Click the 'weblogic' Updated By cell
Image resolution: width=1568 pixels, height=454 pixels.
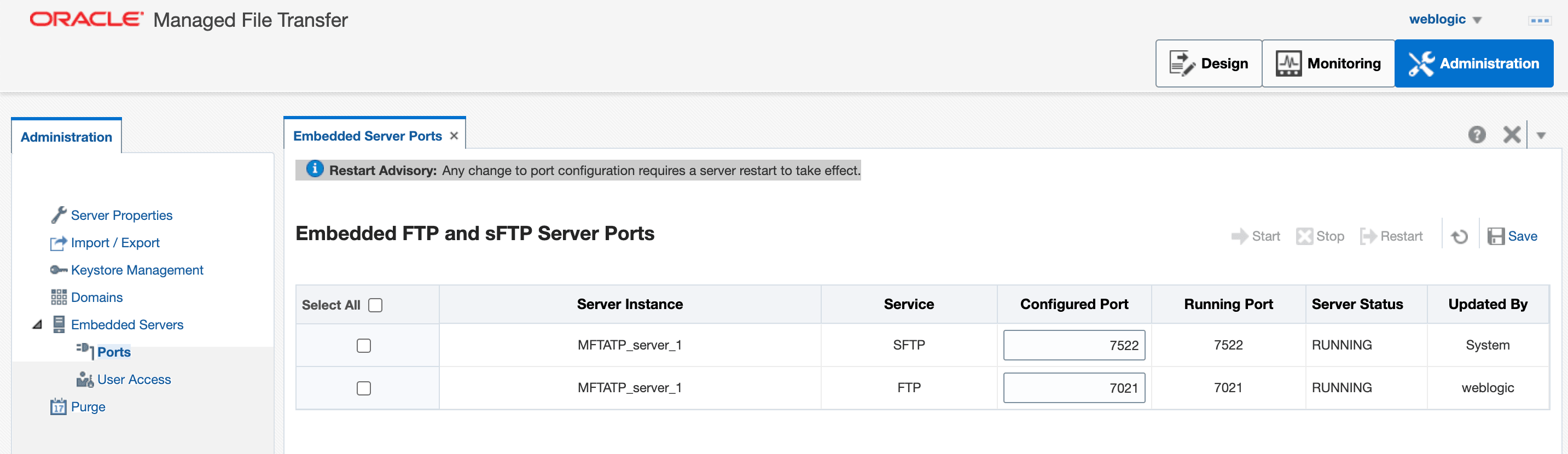coord(1487,388)
